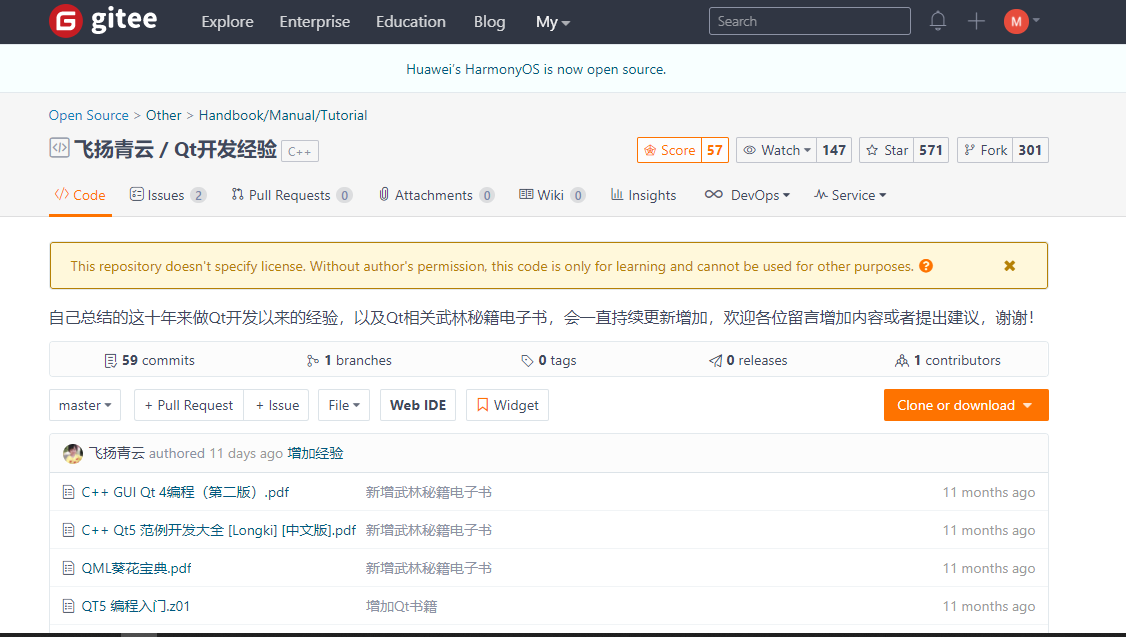Open the File dropdown

pyautogui.click(x=344, y=405)
